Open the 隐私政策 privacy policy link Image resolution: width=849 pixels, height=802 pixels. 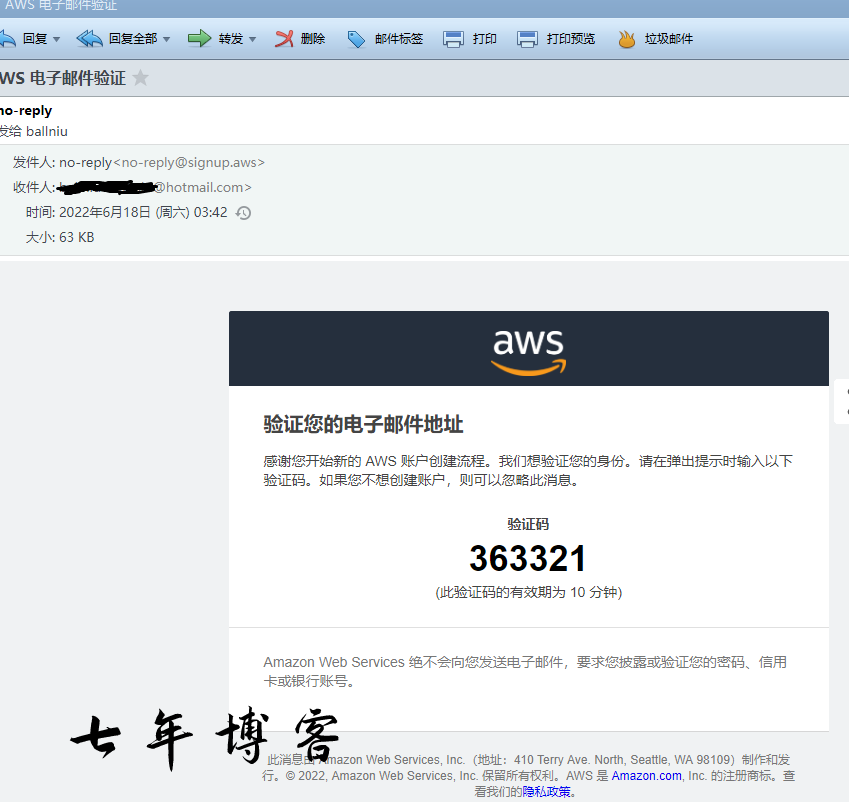(546, 792)
